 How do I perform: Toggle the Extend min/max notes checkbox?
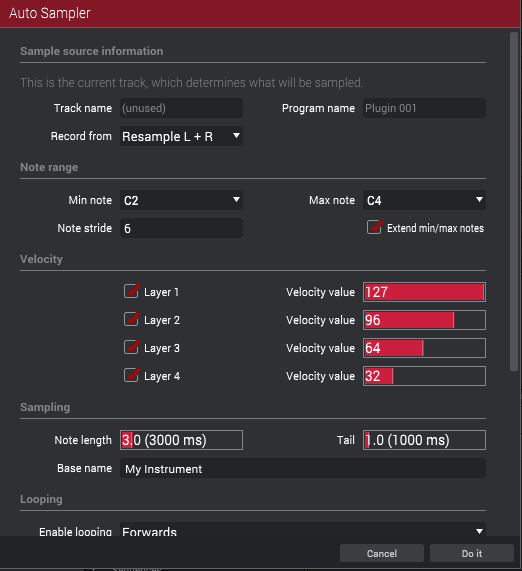tap(374, 228)
